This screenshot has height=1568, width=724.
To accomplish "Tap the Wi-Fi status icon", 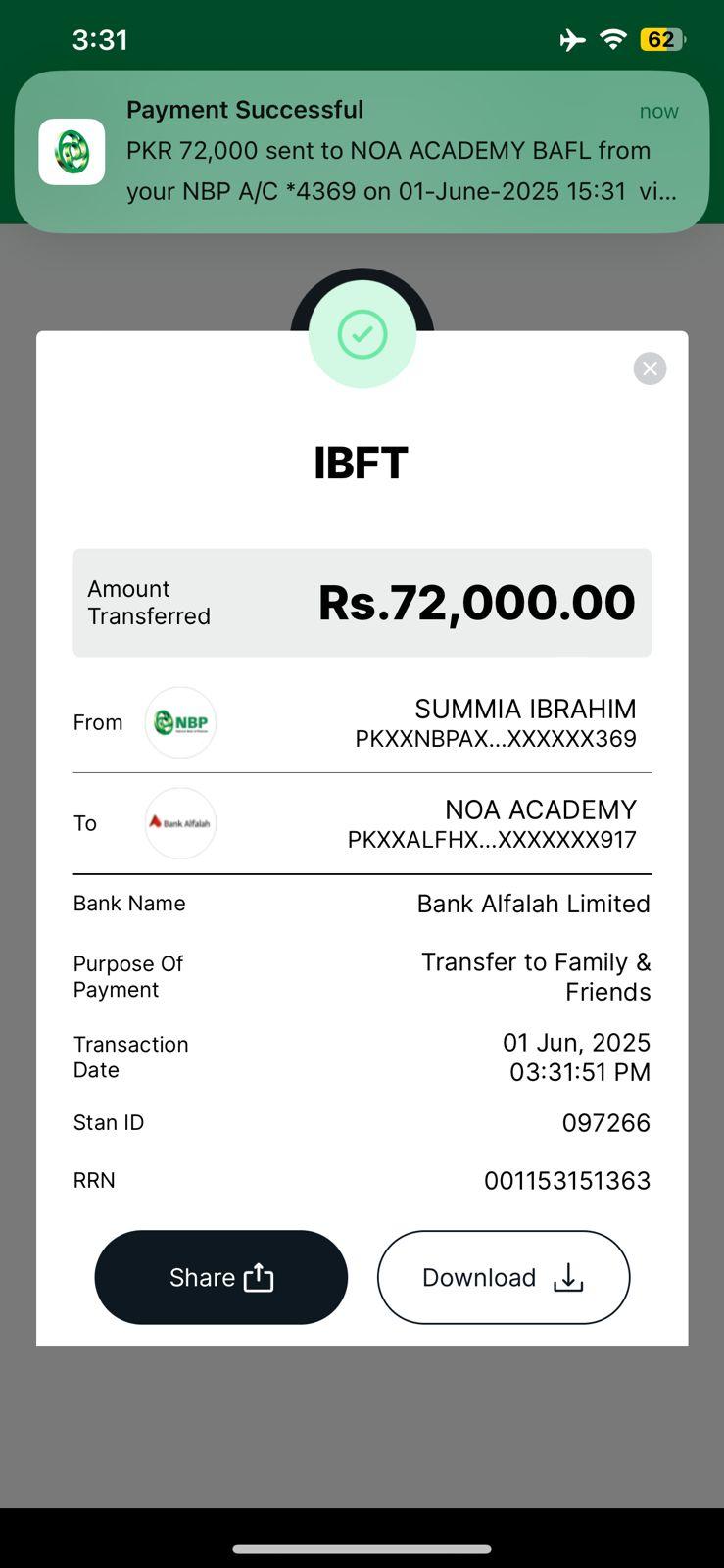I will (x=613, y=39).
